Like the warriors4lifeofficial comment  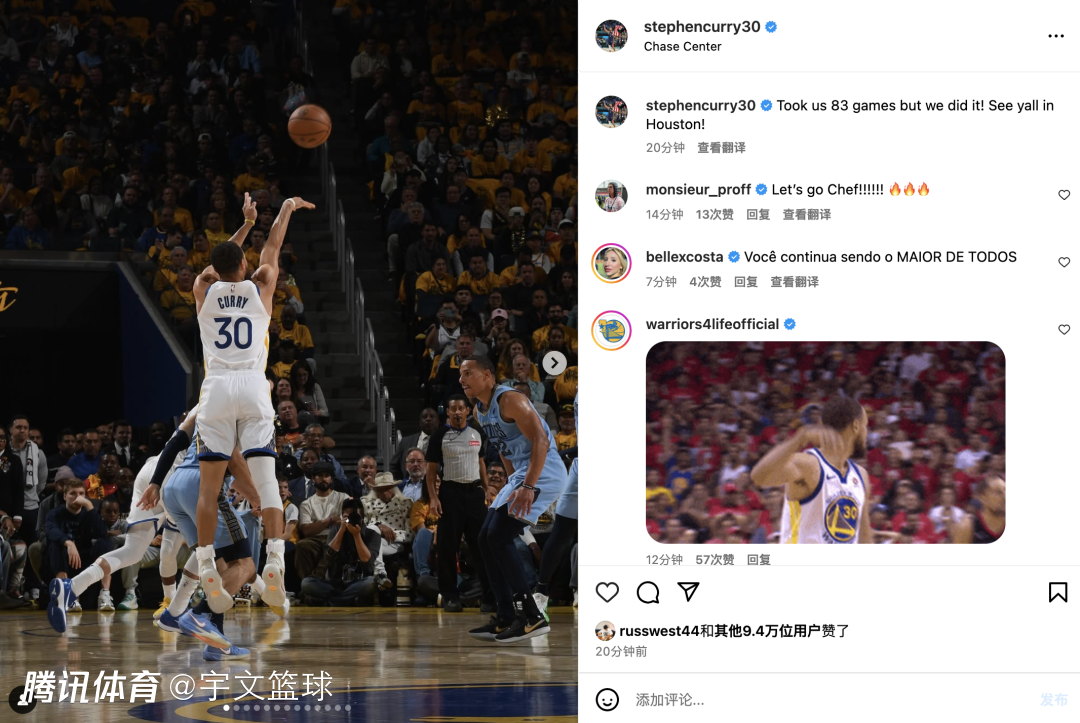tap(1064, 330)
